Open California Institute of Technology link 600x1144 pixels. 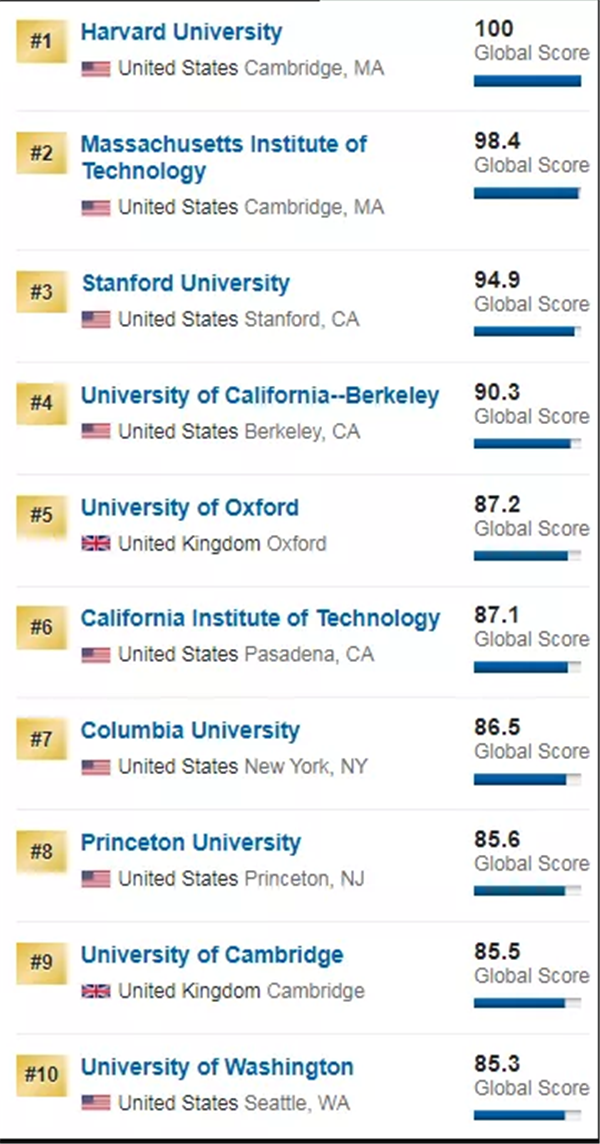tap(260, 619)
